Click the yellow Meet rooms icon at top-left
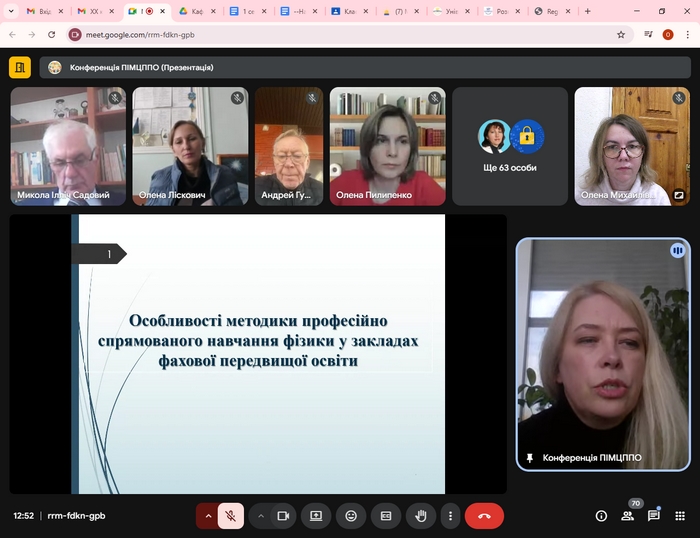The height and width of the screenshot is (538, 700). pyautogui.click(x=20, y=67)
